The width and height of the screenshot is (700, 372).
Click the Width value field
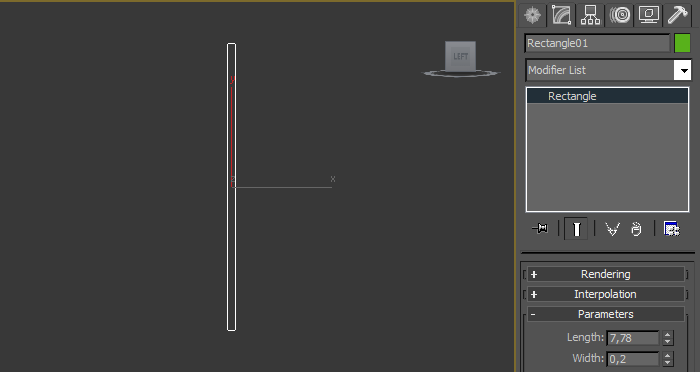pyautogui.click(x=633, y=359)
